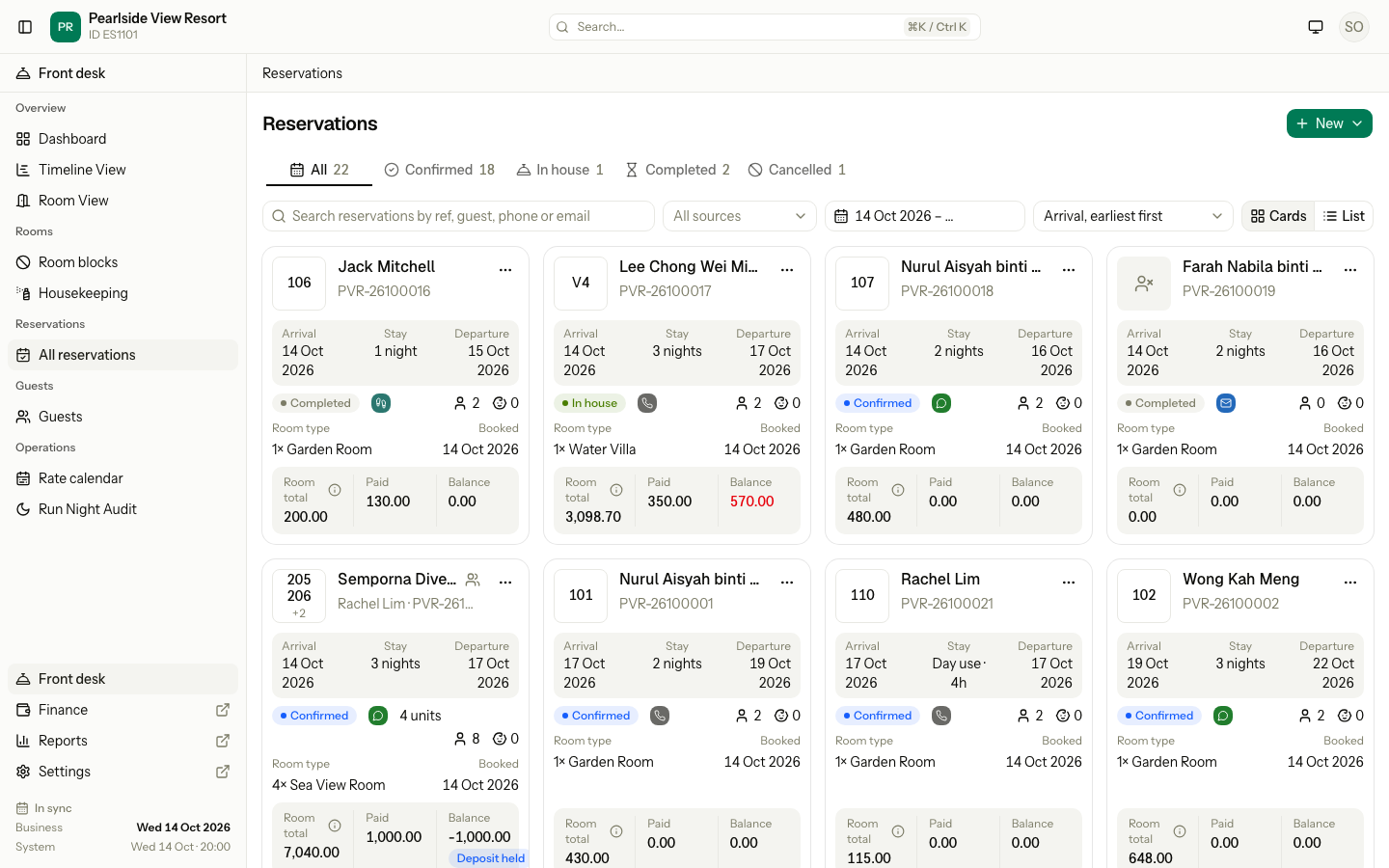Toggle the sidebar collapse icon
This screenshot has height=868, width=1389.
click(25, 27)
